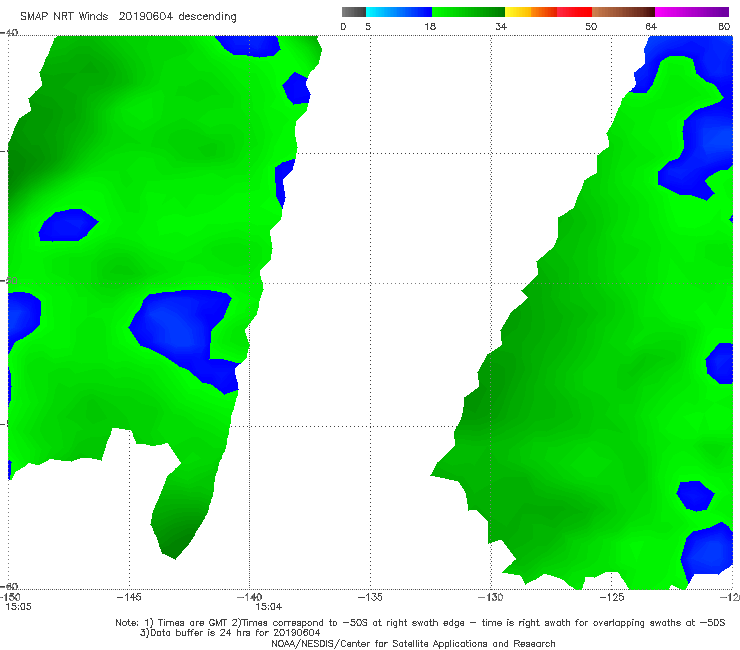740x650 pixels.
Task: Click the latitude label "-50"
Action: coord(9,280)
